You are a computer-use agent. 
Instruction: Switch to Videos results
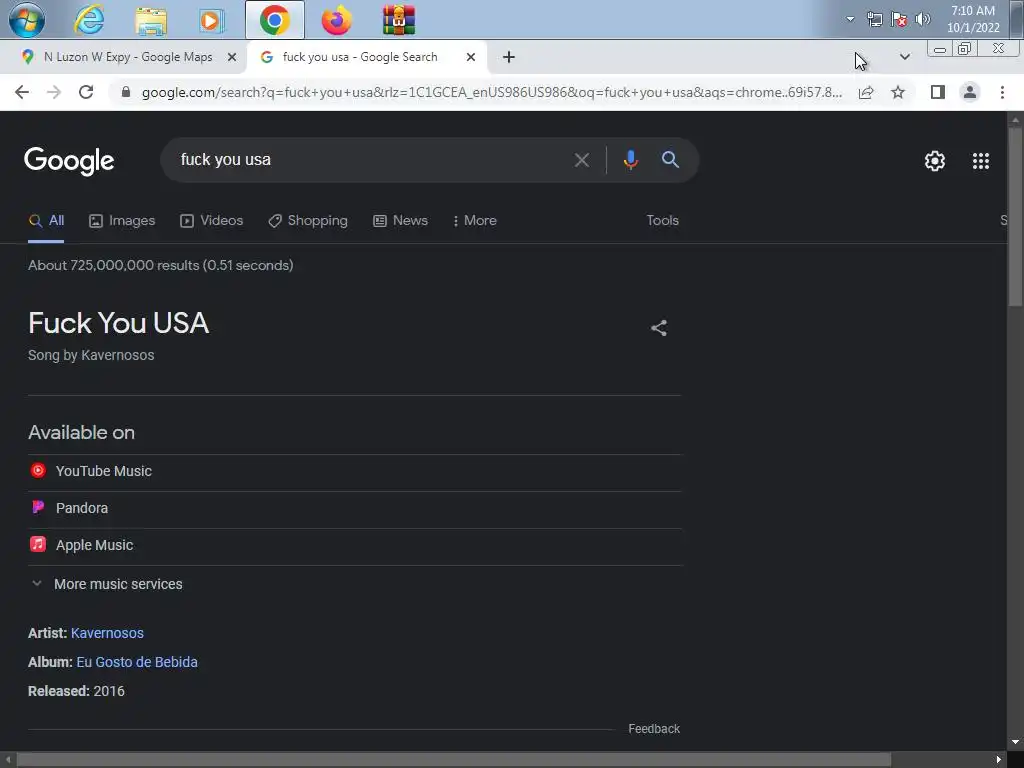point(212,221)
